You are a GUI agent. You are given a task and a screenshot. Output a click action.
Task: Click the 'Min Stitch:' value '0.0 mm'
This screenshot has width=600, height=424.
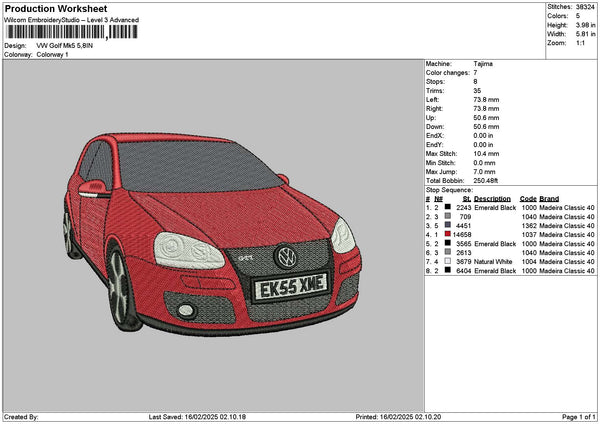(x=484, y=163)
